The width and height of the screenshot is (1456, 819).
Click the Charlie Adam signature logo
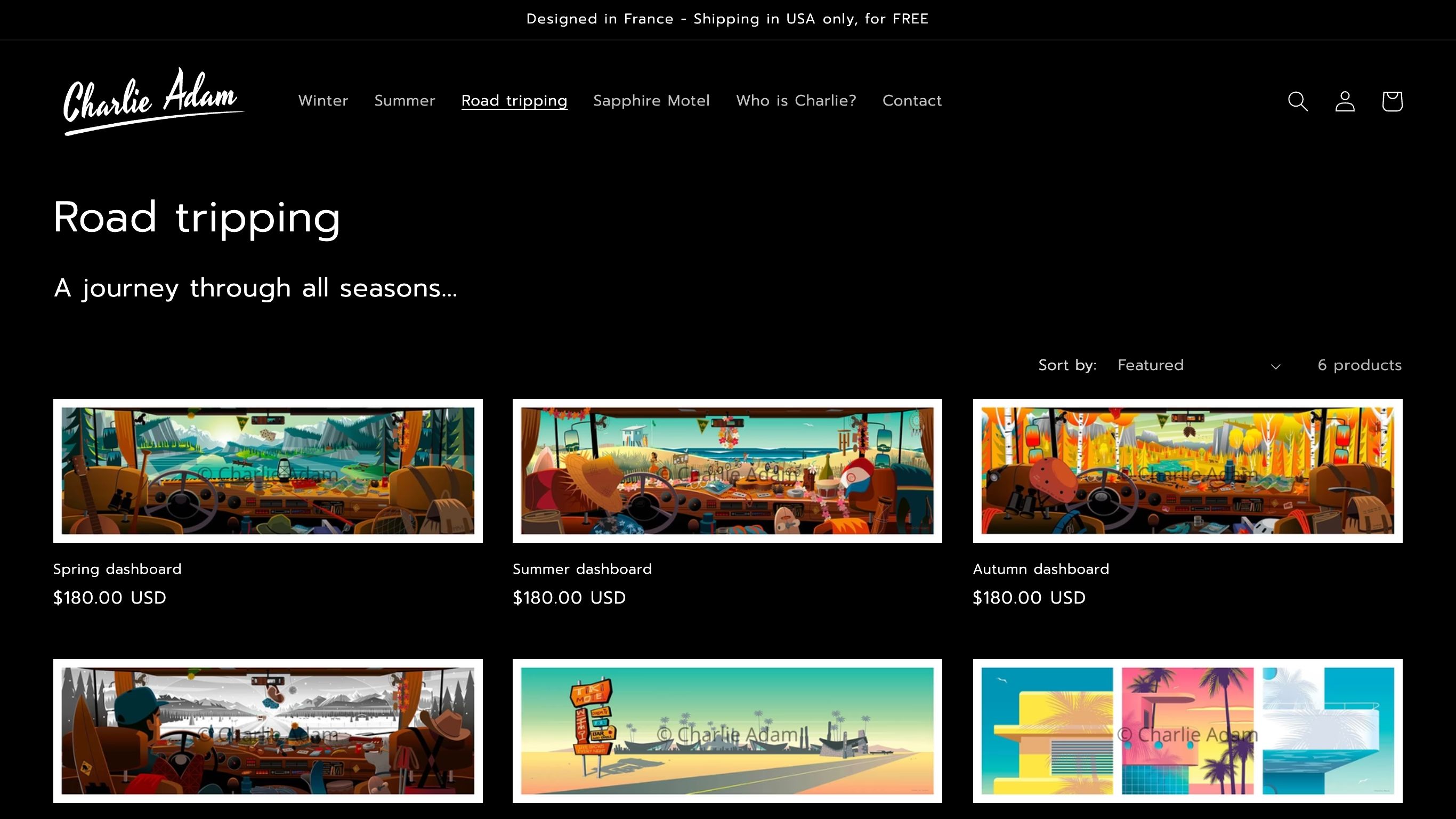[x=152, y=101]
